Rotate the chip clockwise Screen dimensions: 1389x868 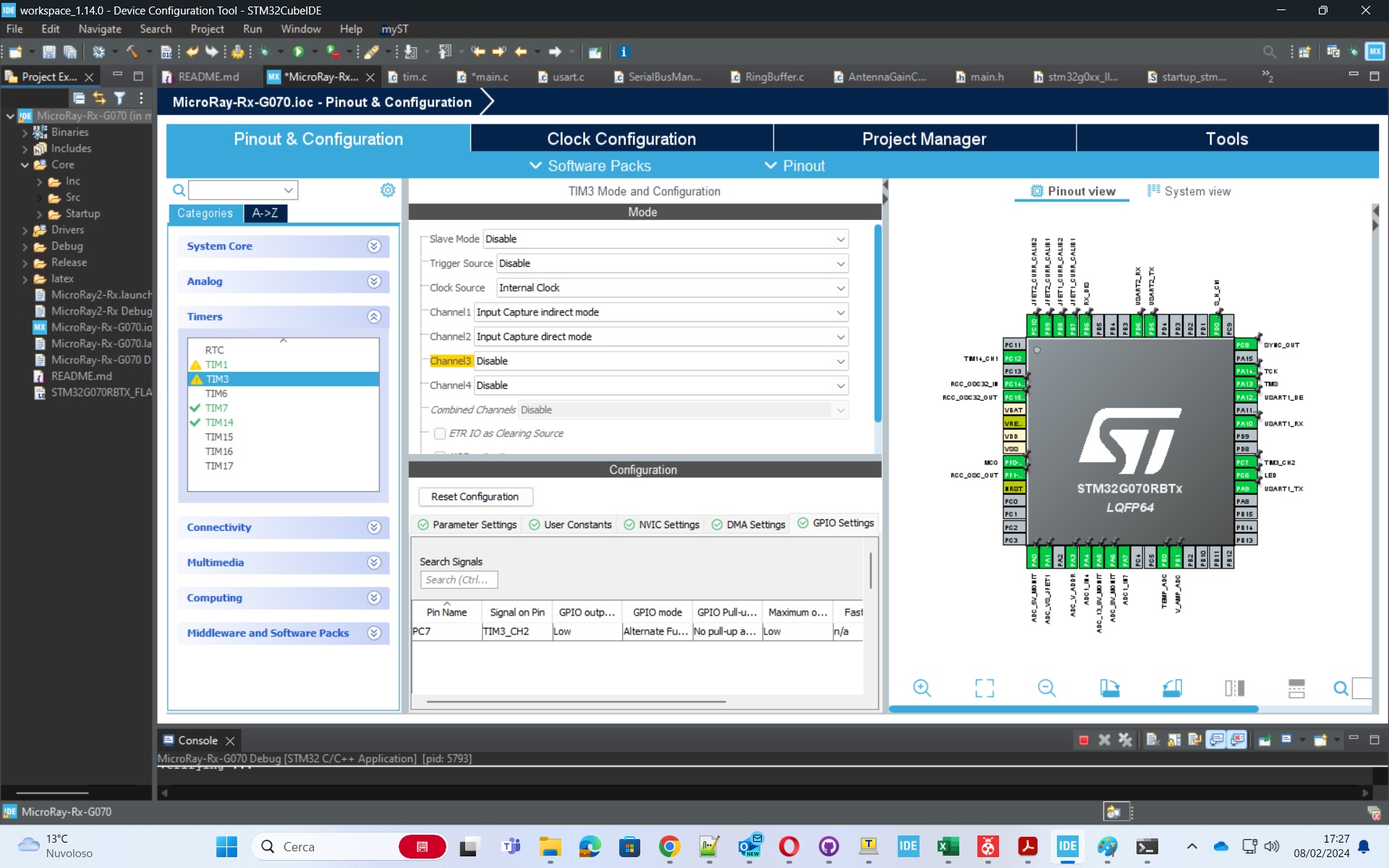coord(1109,688)
